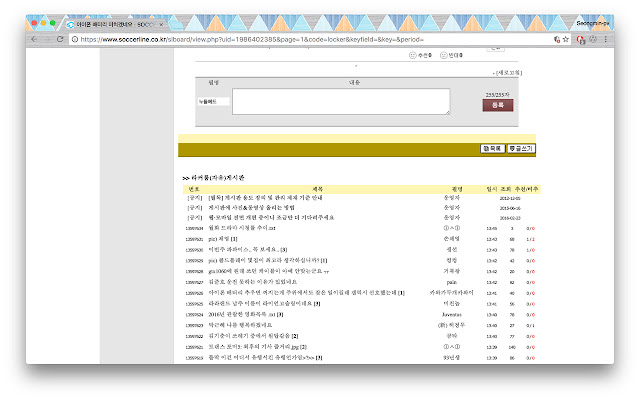This screenshot has width=640, height=400.
Task: Open the 박근혜 post
Action: coord(240,325)
